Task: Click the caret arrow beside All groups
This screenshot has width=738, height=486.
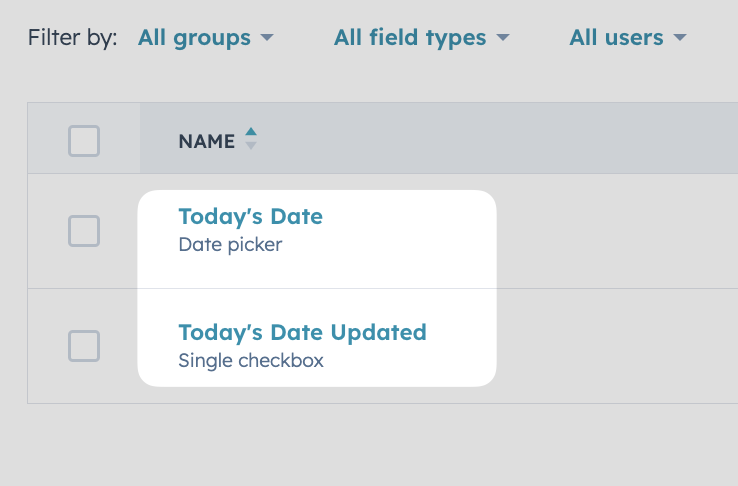Action: coord(267,37)
